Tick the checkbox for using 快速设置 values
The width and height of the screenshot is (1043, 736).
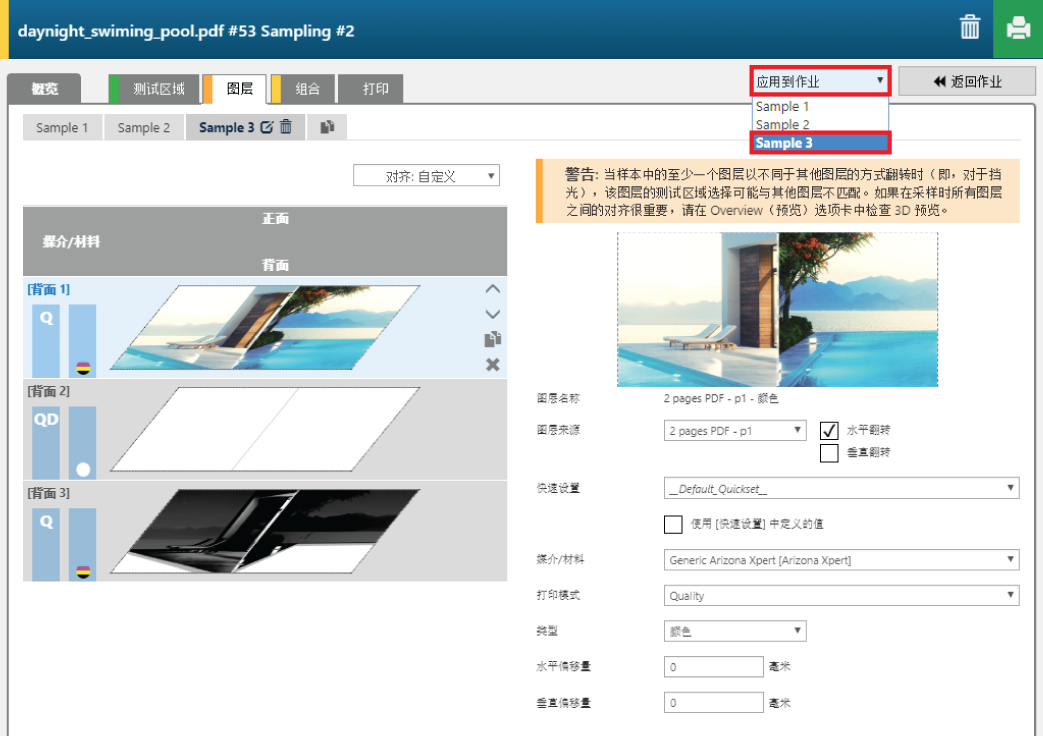coord(673,524)
